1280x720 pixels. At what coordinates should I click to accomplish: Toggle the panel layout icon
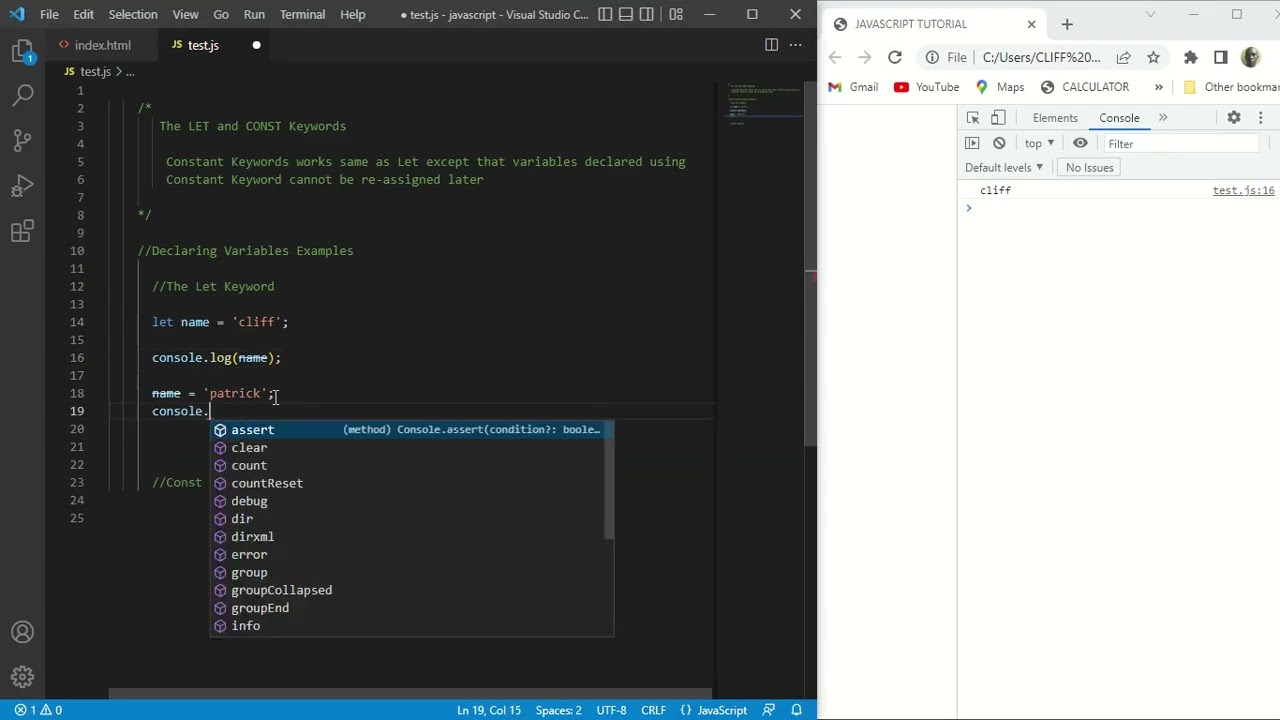pyautogui.click(x=628, y=15)
